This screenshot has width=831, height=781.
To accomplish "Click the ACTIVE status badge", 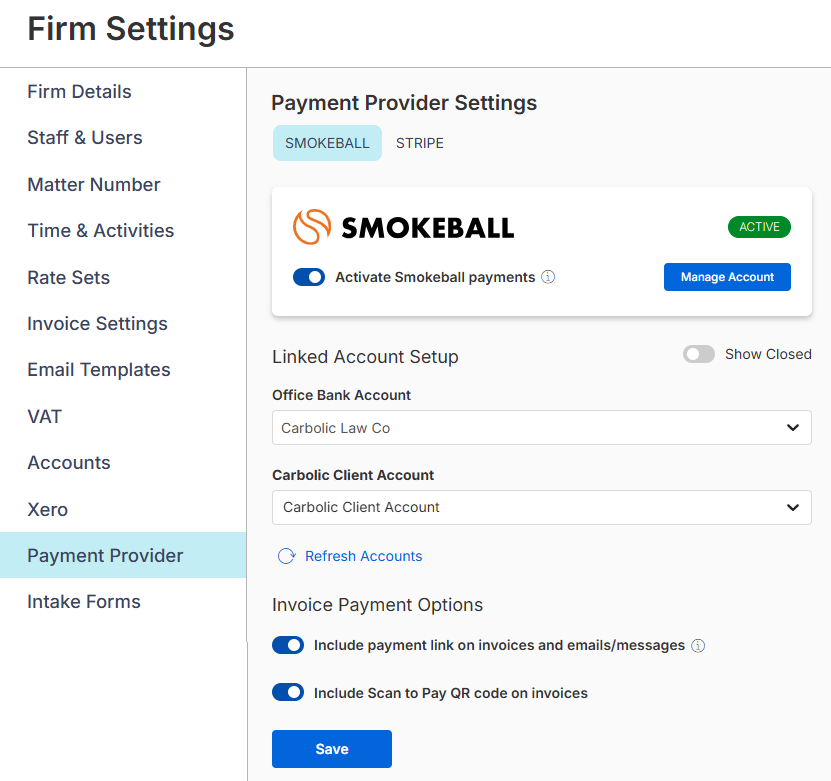I will 759,227.
